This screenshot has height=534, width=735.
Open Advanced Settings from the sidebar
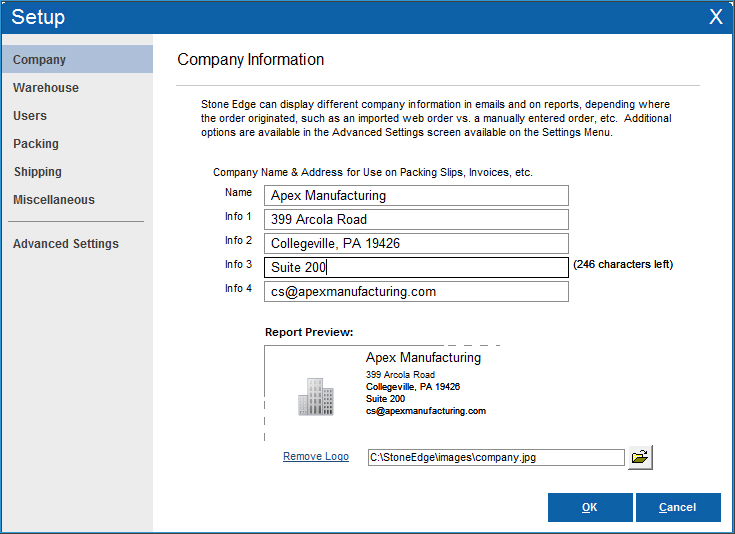point(66,244)
